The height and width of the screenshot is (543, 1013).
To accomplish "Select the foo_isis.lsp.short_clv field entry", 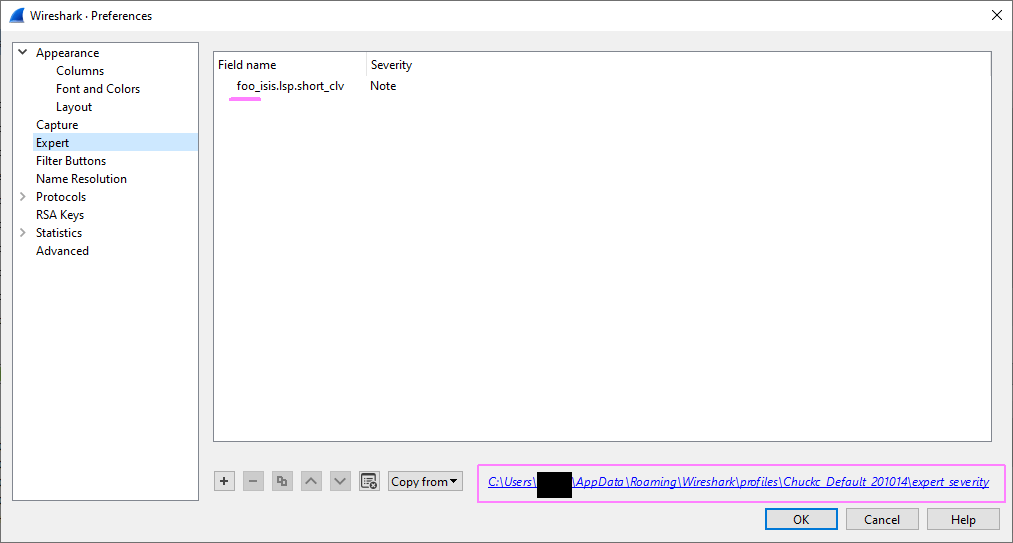I will point(290,86).
